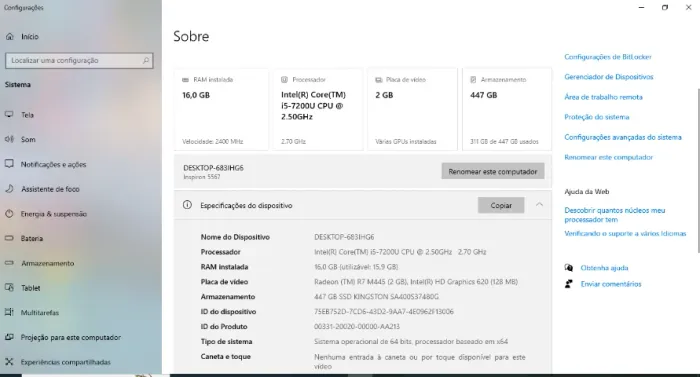Viewport: 700px width, 377px height.
Task: Click the Obtenha ajuda chat icon
Action: pyautogui.click(x=569, y=268)
